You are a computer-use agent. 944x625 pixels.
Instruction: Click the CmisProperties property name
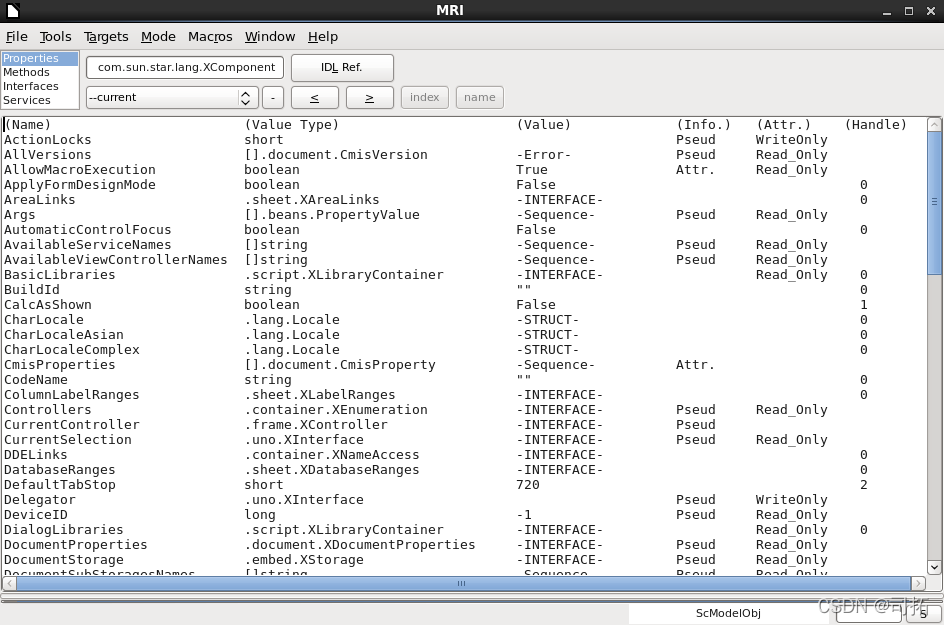(x=60, y=365)
